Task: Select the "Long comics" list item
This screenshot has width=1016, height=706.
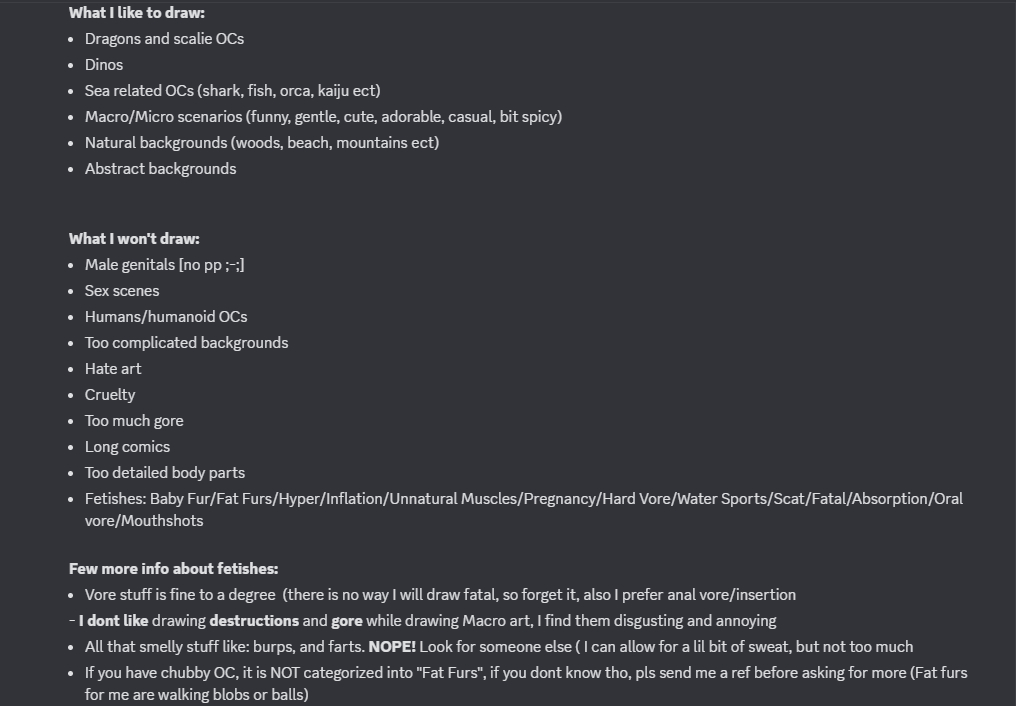Action: (x=127, y=447)
